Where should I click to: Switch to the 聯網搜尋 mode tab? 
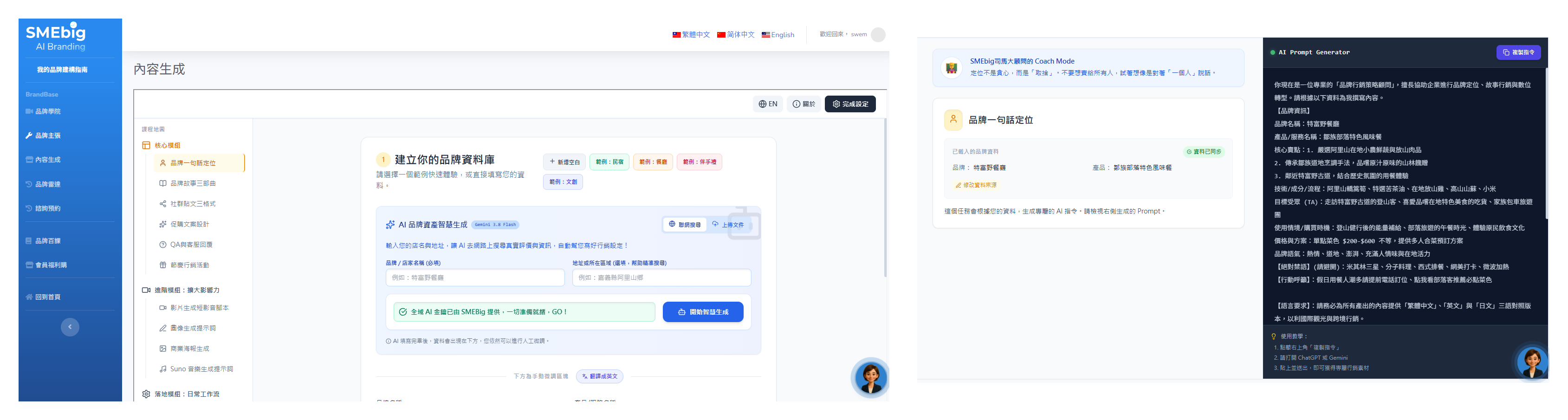pyautogui.click(x=685, y=225)
